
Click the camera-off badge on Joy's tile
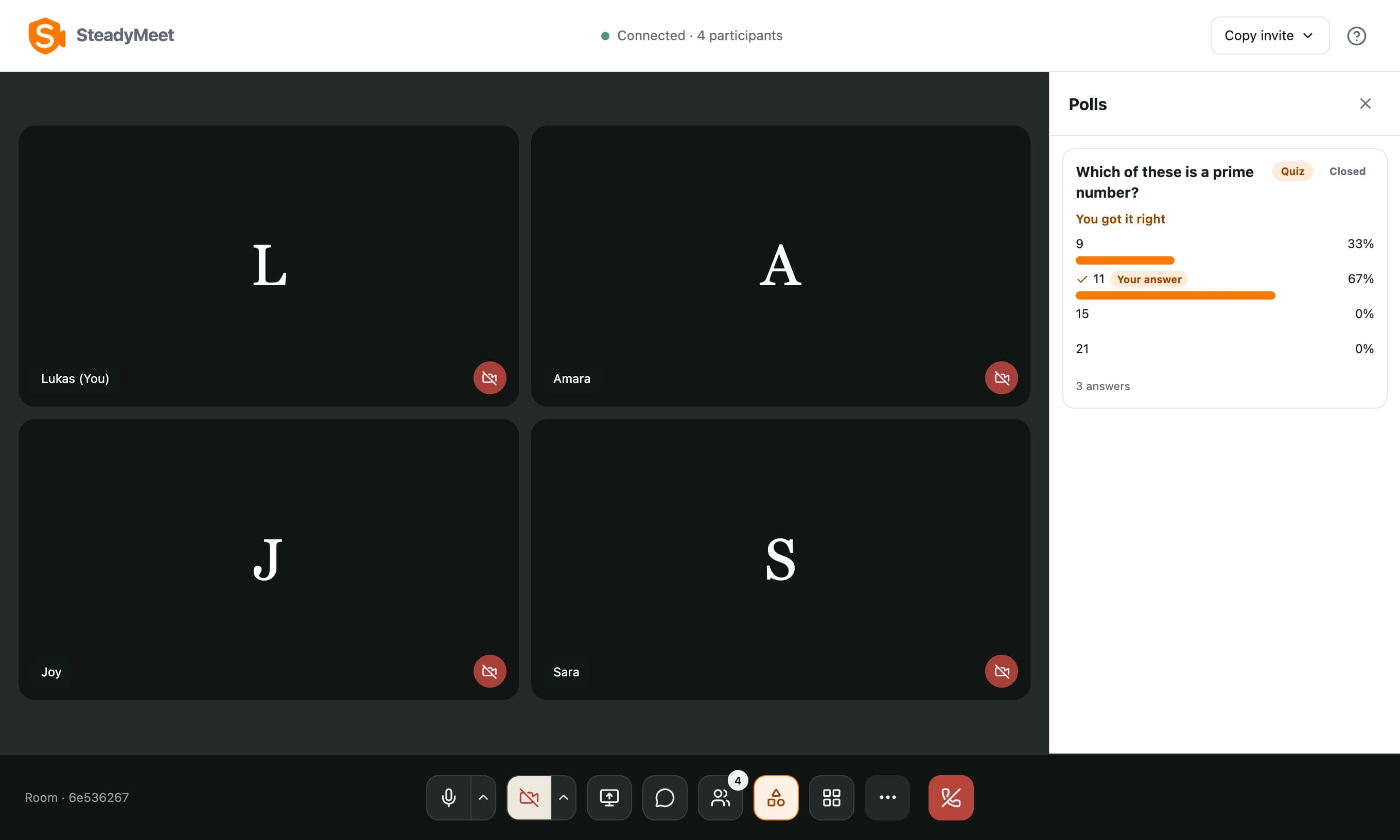489,671
